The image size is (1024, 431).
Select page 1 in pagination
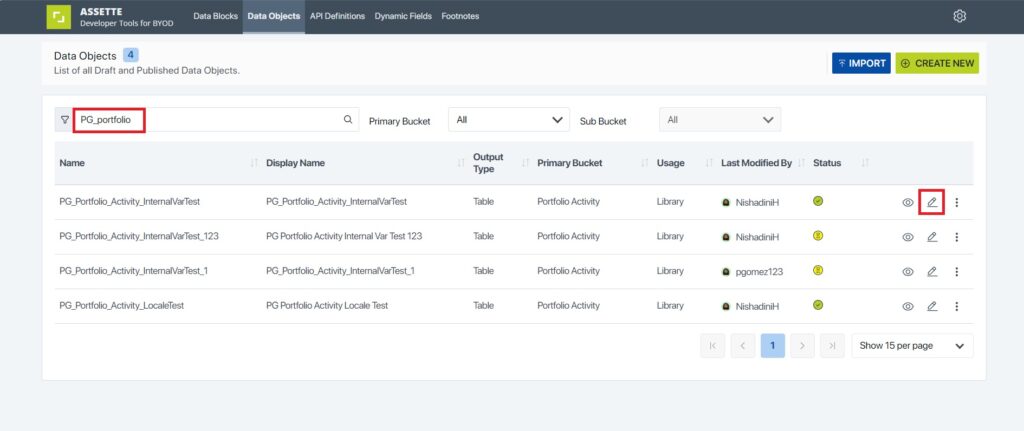pyautogui.click(x=773, y=346)
